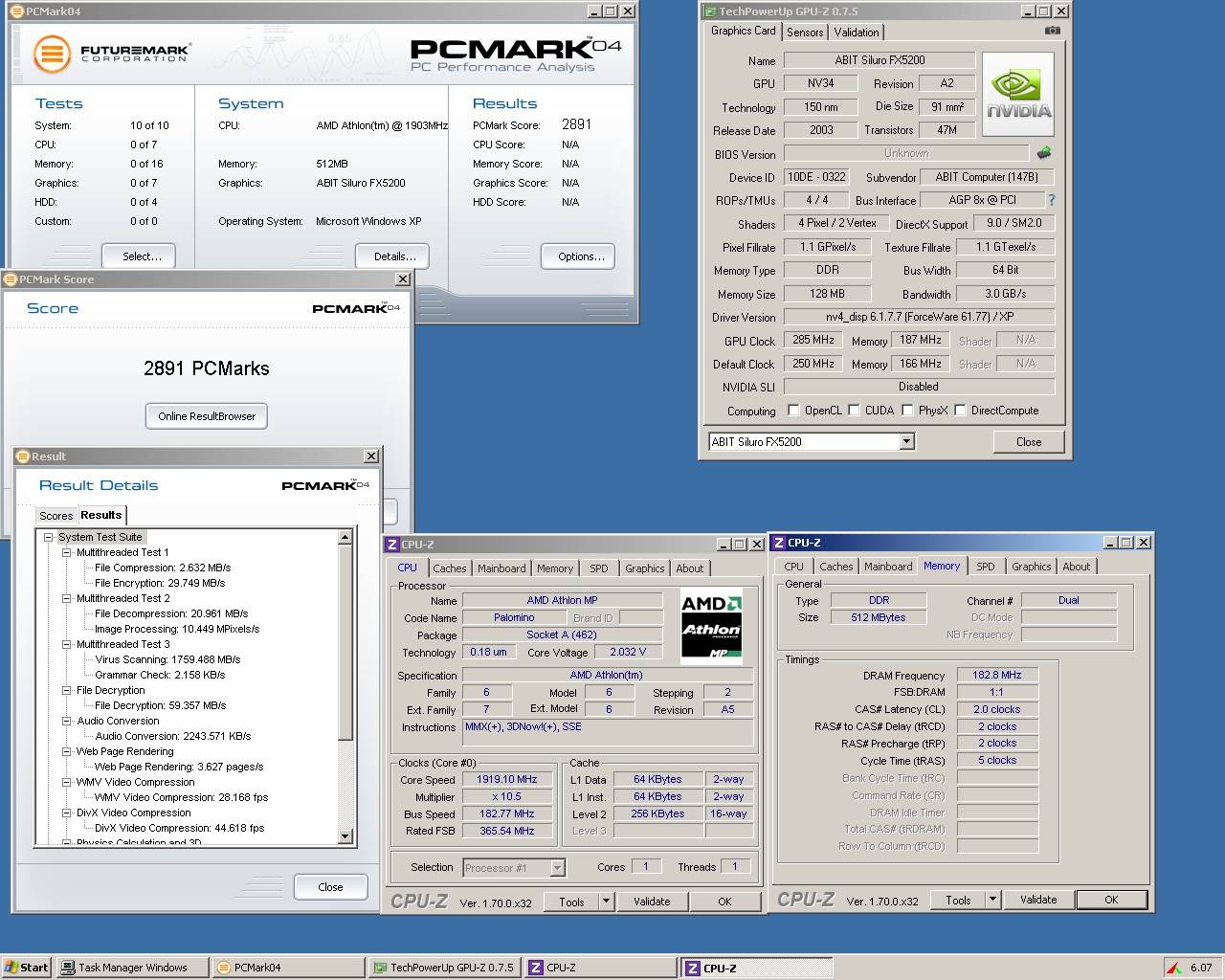
Task: Open Tools dropdown arrow in CPU-Z Memory window
Action: (x=992, y=900)
